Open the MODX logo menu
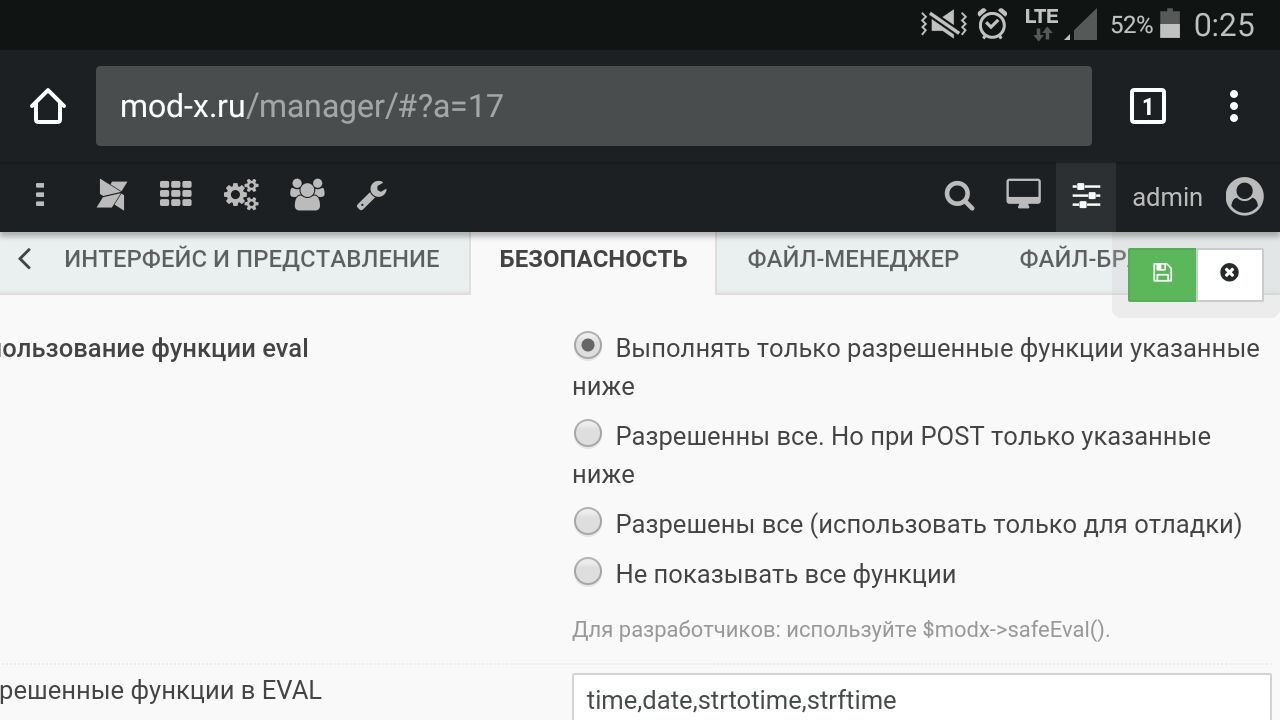 (111, 195)
